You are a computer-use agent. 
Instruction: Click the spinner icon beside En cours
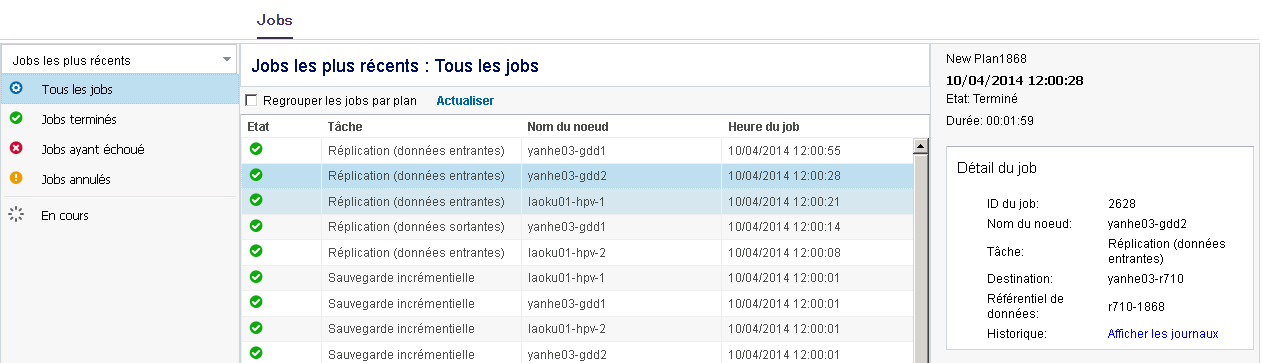point(16,214)
